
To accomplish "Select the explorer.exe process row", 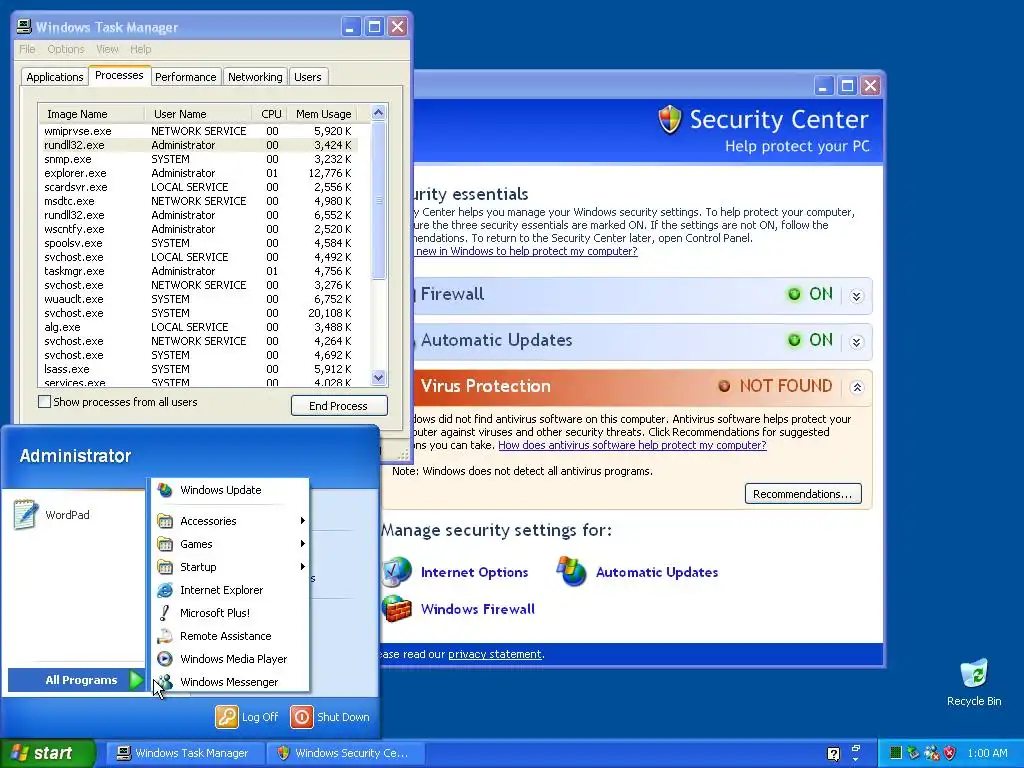I will click(198, 173).
